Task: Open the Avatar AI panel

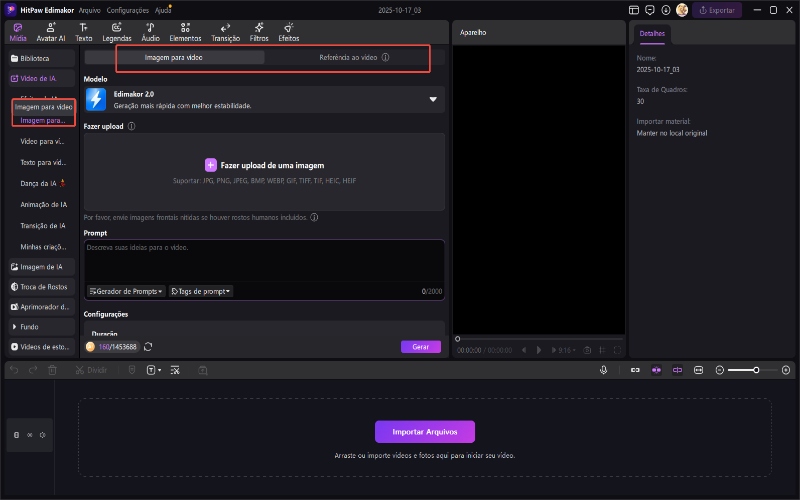Action: 51,32
